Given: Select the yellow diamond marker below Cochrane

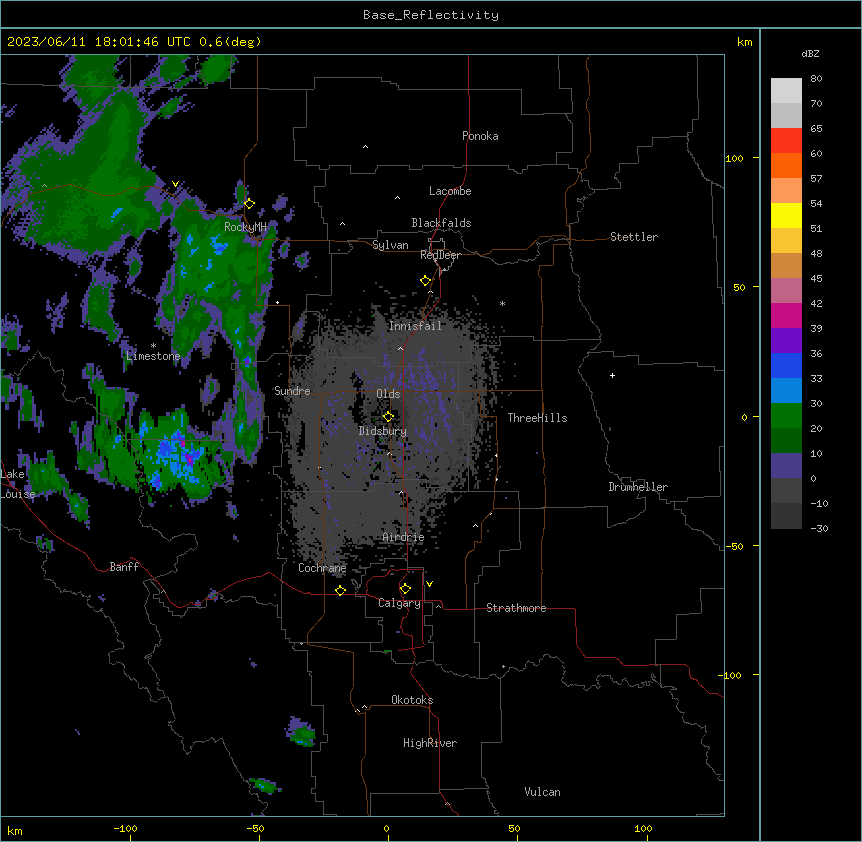Looking at the screenshot, I should pos(340,590).
